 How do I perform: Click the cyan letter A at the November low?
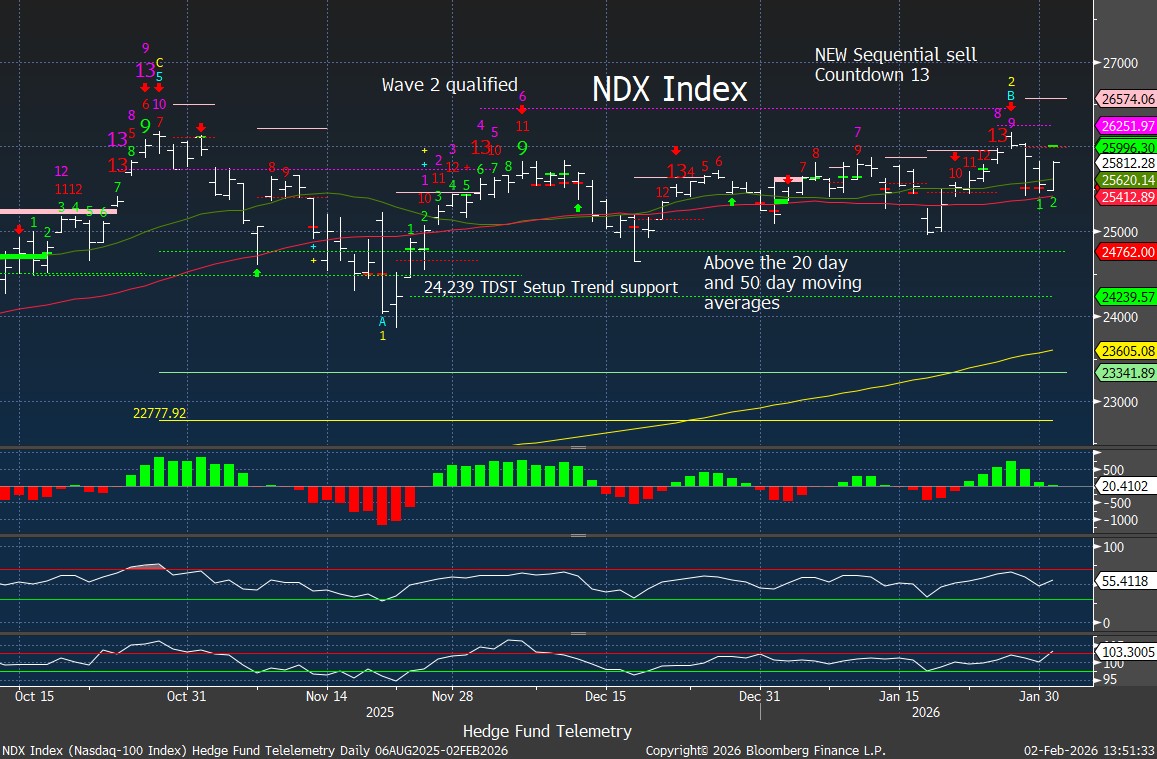[381, 322]
